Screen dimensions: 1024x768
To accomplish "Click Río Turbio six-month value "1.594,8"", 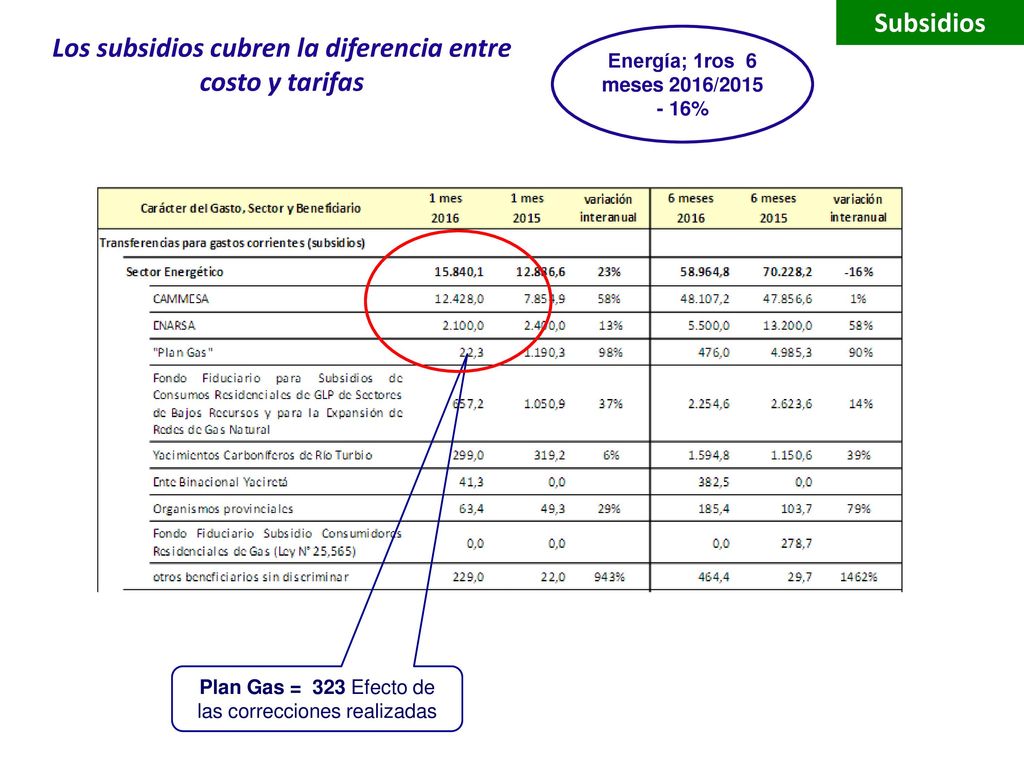I will click(709, 455).
